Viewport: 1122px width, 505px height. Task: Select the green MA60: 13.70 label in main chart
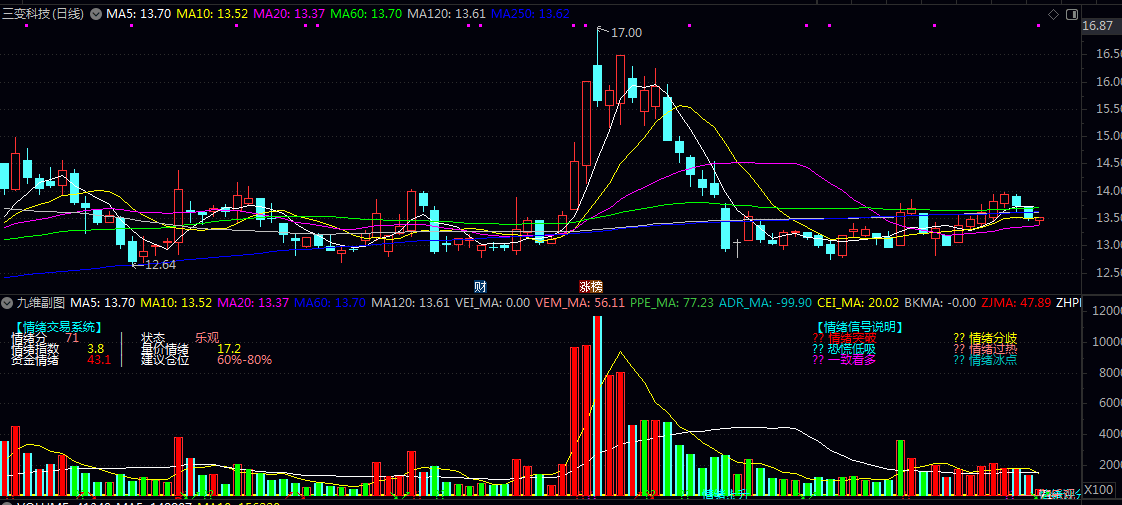tap(366, 14)
